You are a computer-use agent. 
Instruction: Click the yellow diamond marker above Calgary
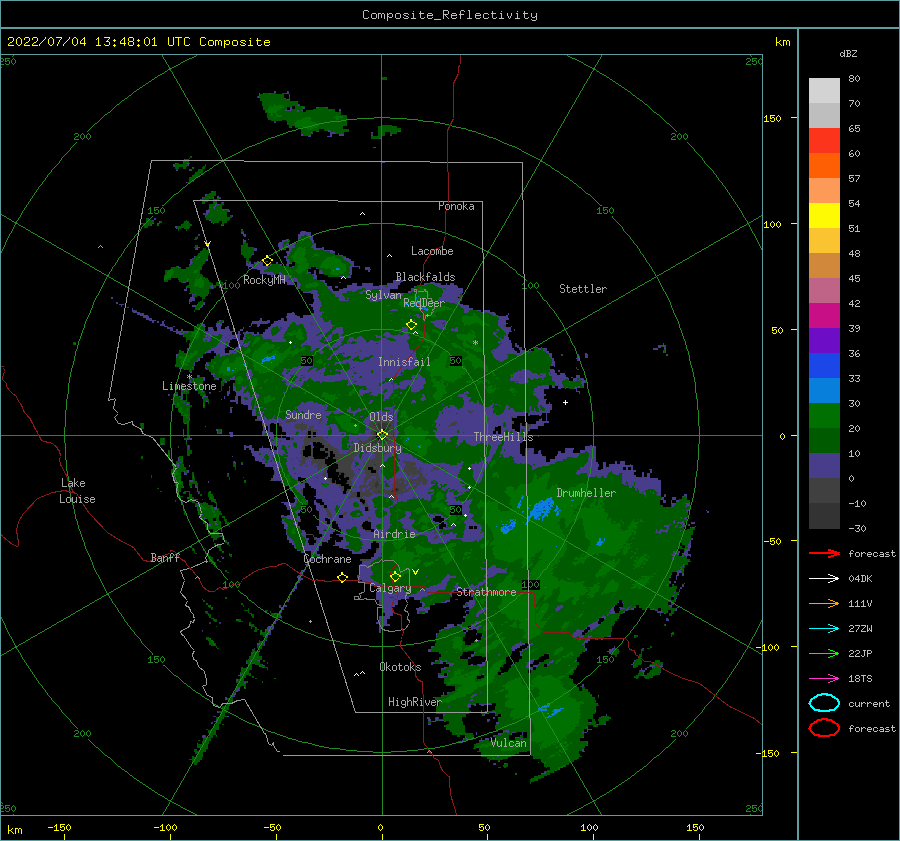click(395, 576)
